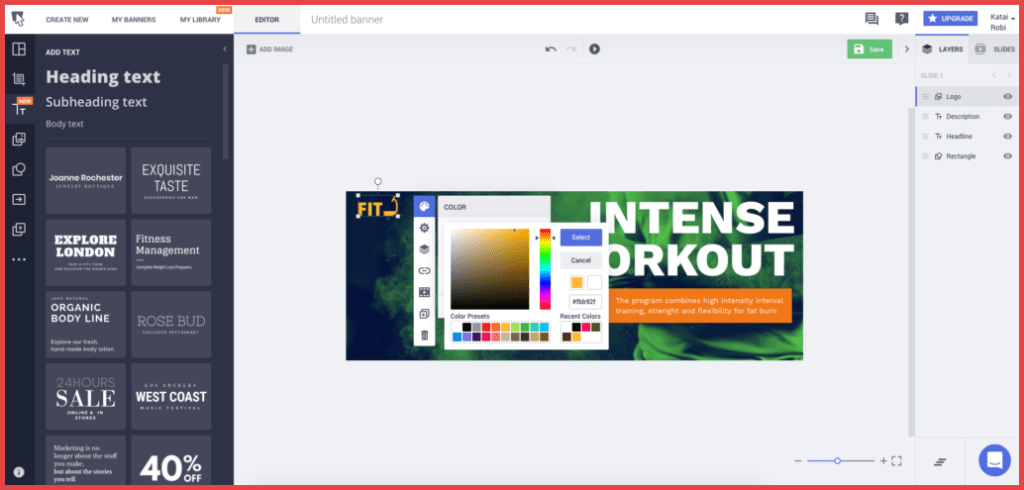Click the undo arrow in the top toolbar
Viewport: 1024px width, 490px height.
click(550, 48)
